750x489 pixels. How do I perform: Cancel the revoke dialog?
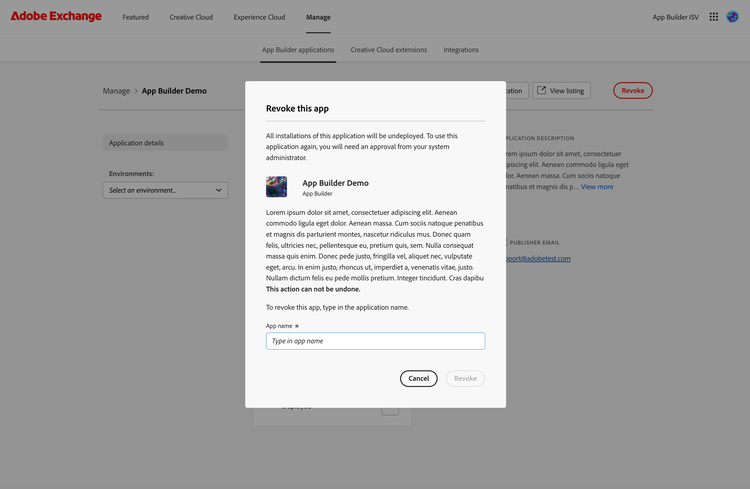coord(419,378)
